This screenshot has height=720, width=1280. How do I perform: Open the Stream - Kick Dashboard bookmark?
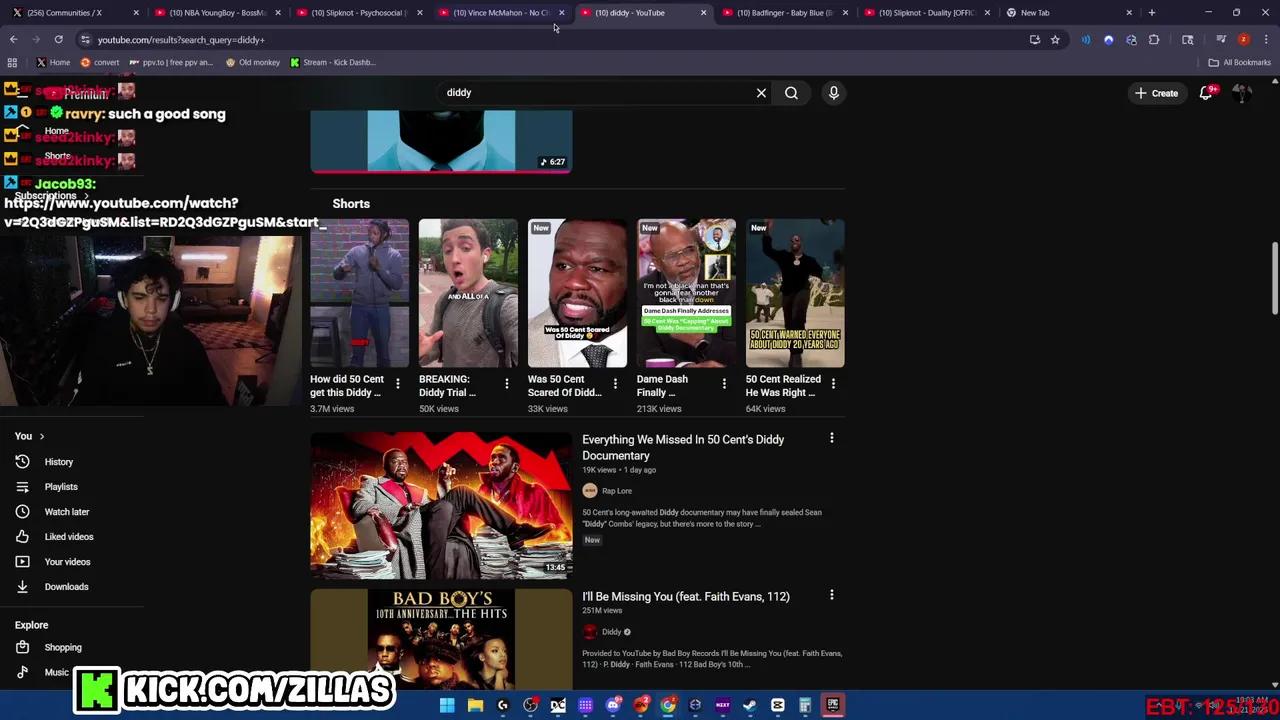point(333,62)
